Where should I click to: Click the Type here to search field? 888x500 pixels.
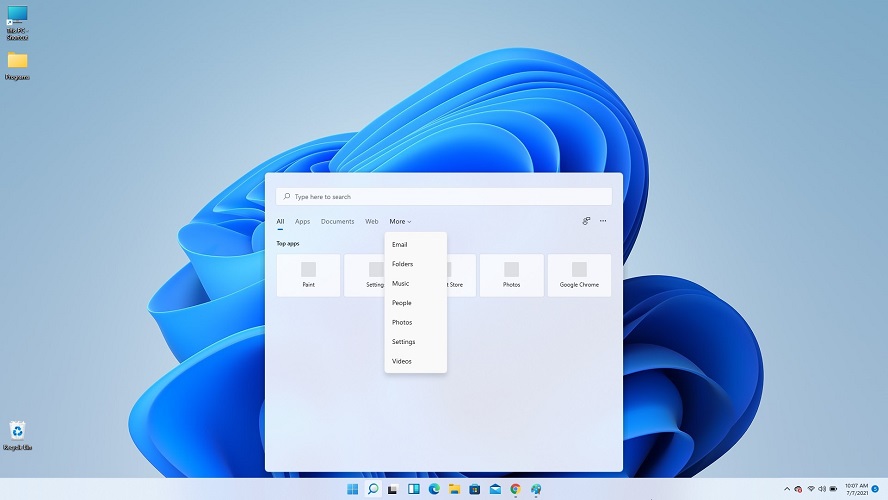pos(444,196)
